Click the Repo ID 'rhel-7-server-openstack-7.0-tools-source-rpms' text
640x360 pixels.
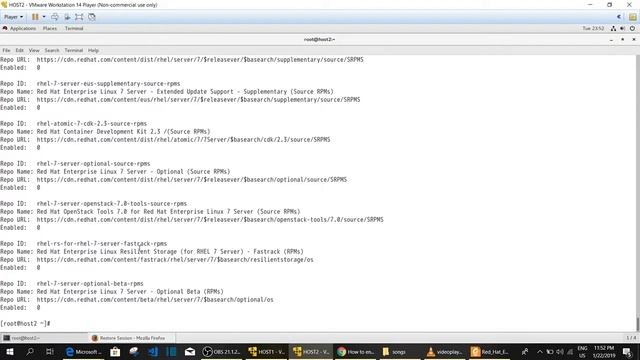[112, 203]
